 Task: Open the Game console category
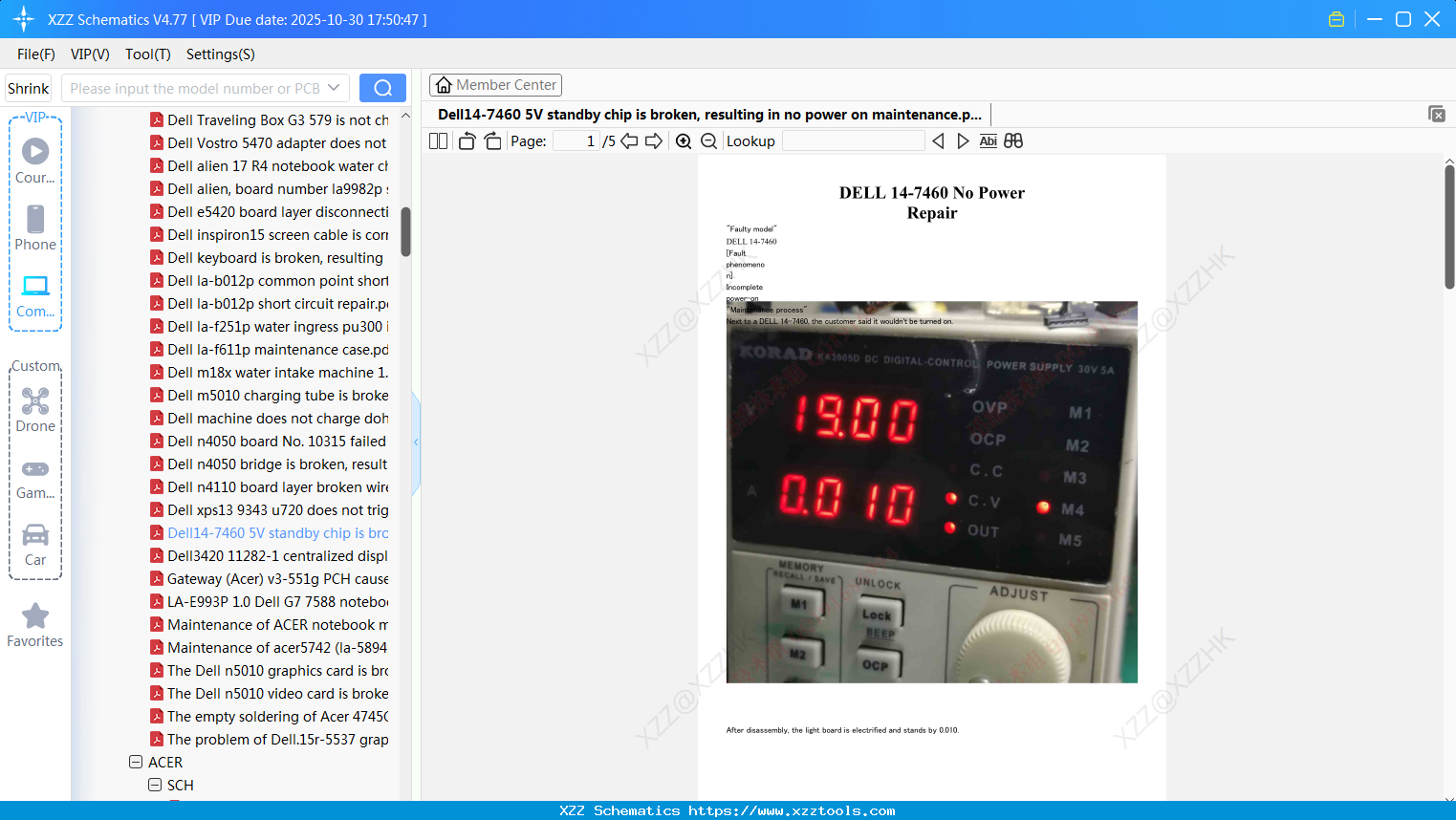coord(35,478)
